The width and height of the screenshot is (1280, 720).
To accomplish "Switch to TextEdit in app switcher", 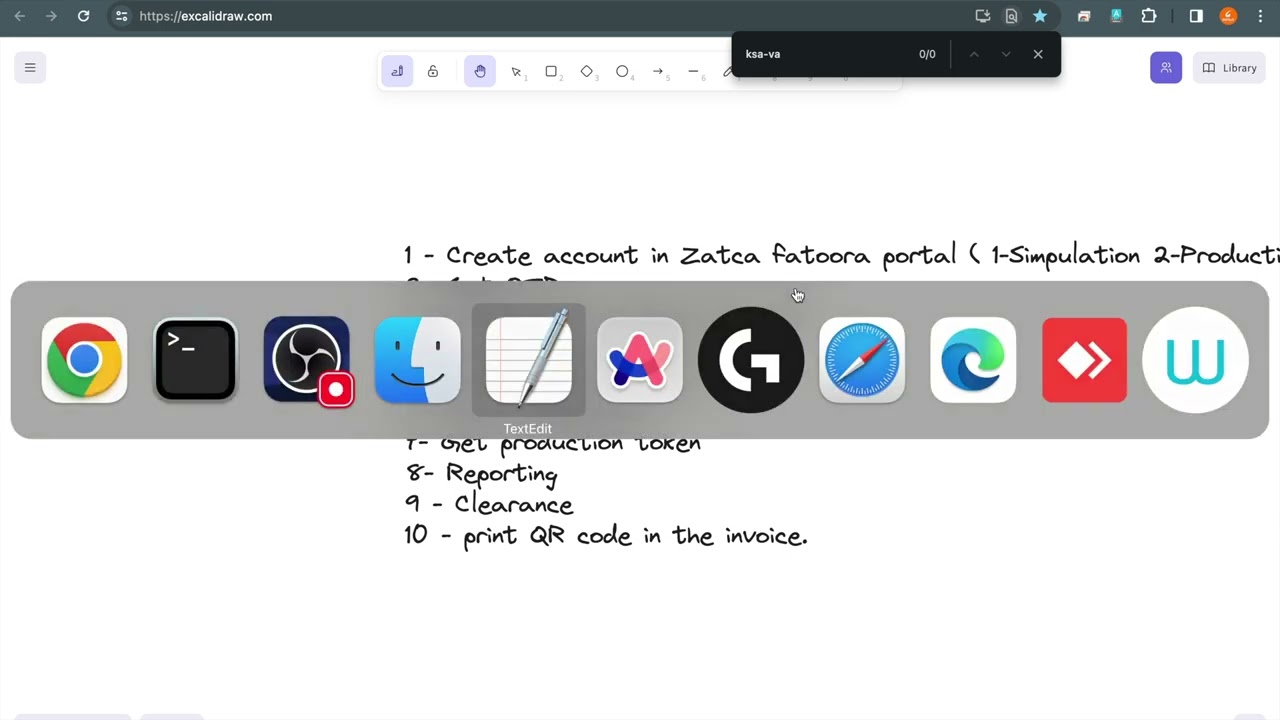I will pos(529,360).
